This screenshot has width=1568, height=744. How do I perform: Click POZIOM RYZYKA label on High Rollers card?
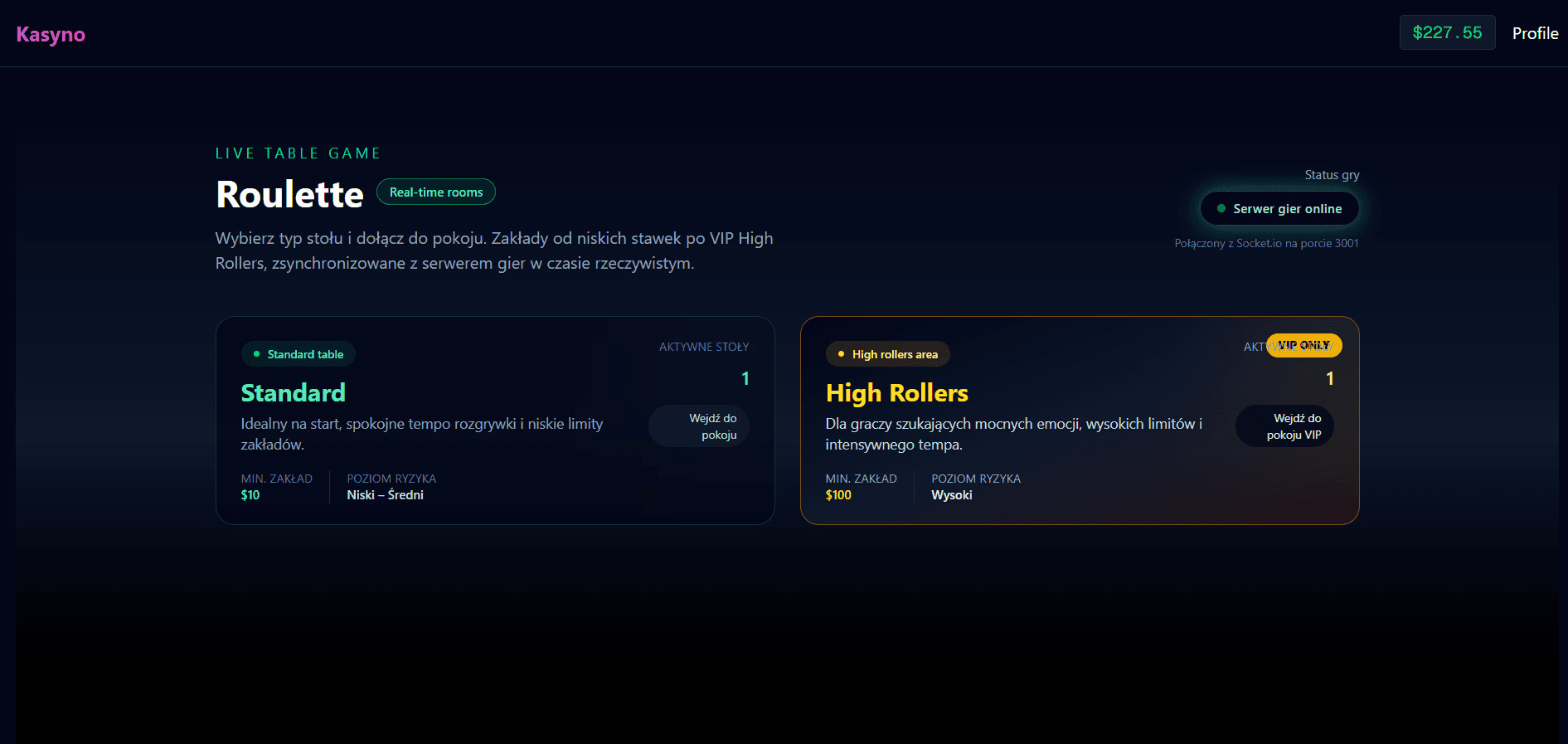(976, 479)
